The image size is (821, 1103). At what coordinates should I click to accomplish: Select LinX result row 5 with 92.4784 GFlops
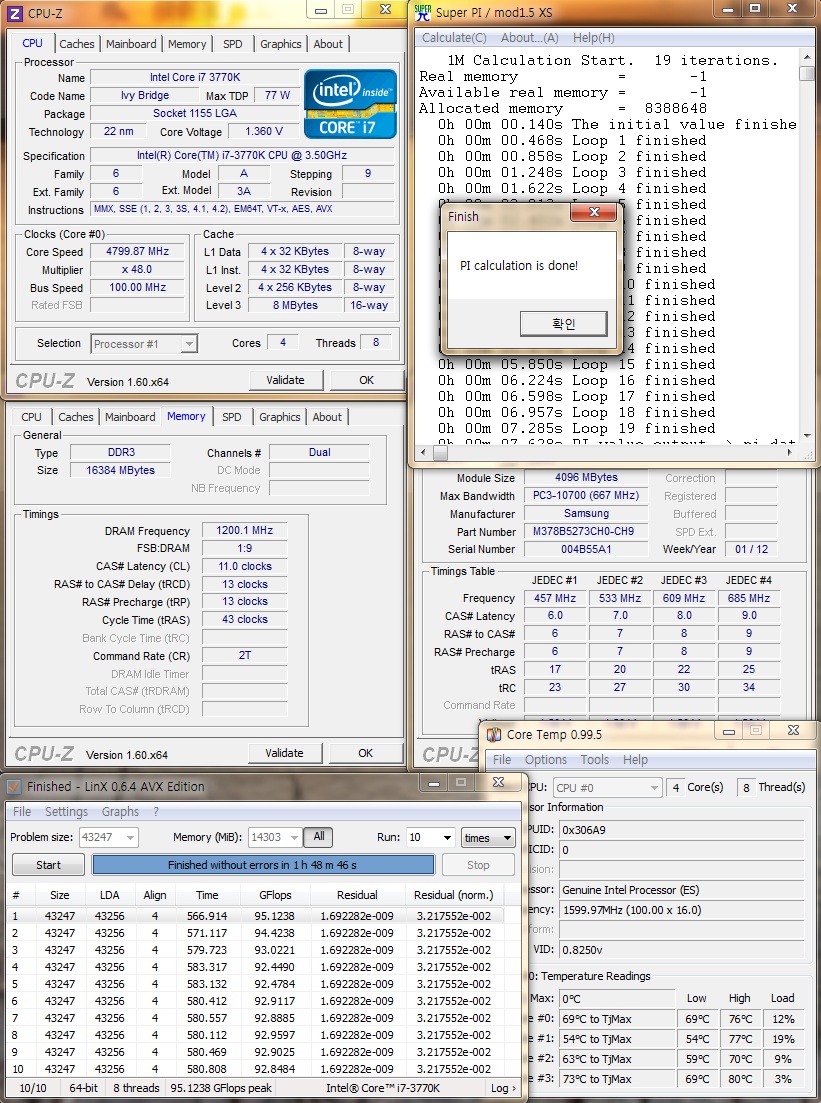pos(255,984)
